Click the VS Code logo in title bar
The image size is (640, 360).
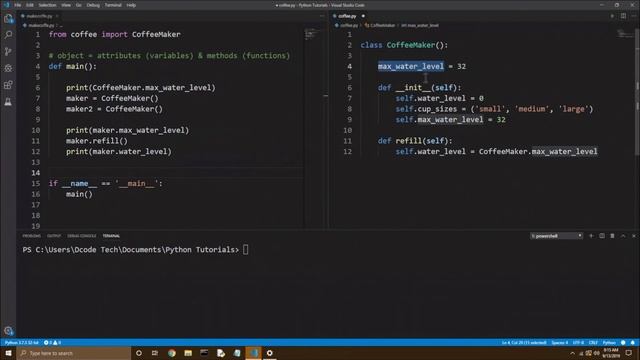pos(6,5)
